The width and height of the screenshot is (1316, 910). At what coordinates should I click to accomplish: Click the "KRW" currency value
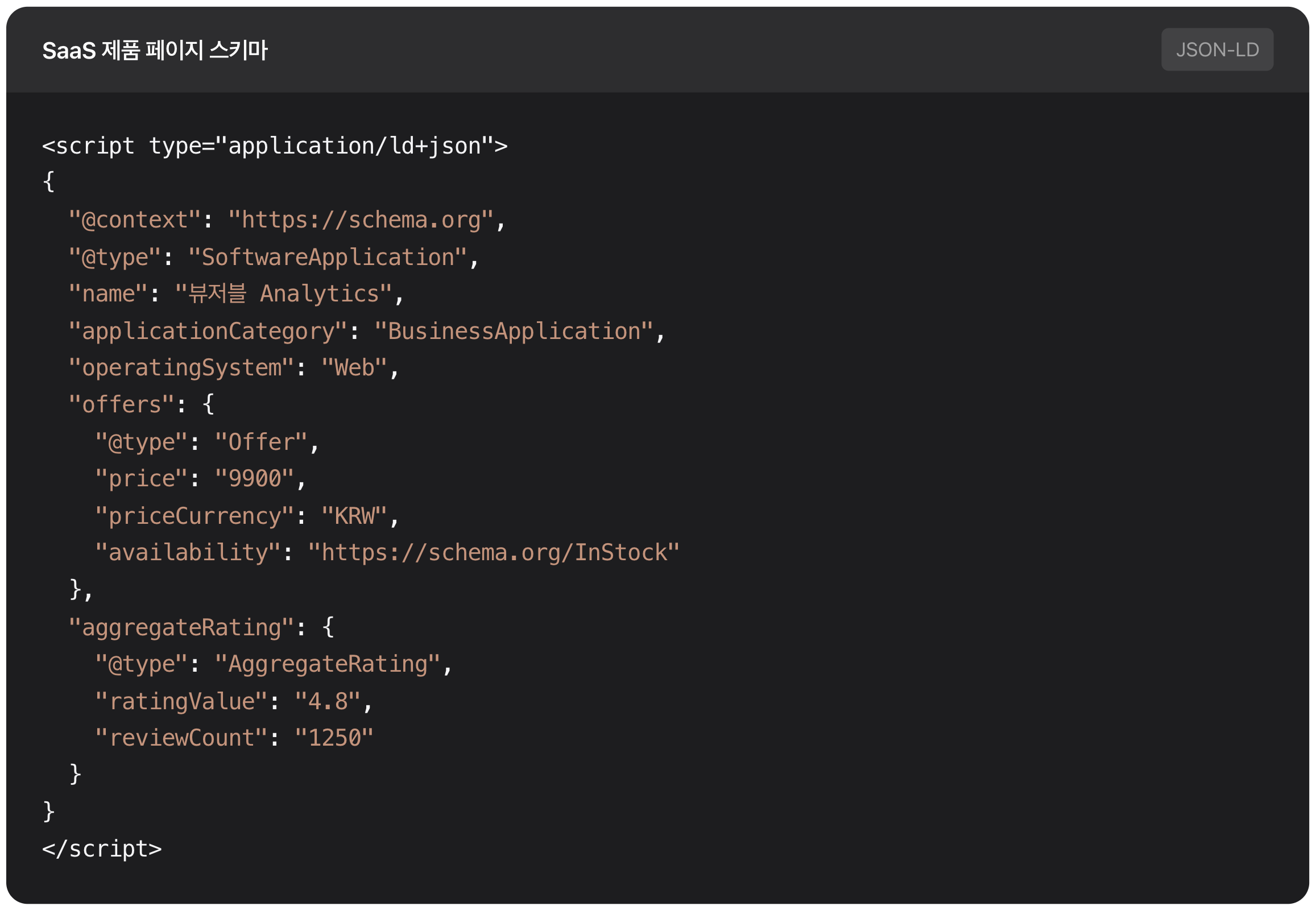354,516
